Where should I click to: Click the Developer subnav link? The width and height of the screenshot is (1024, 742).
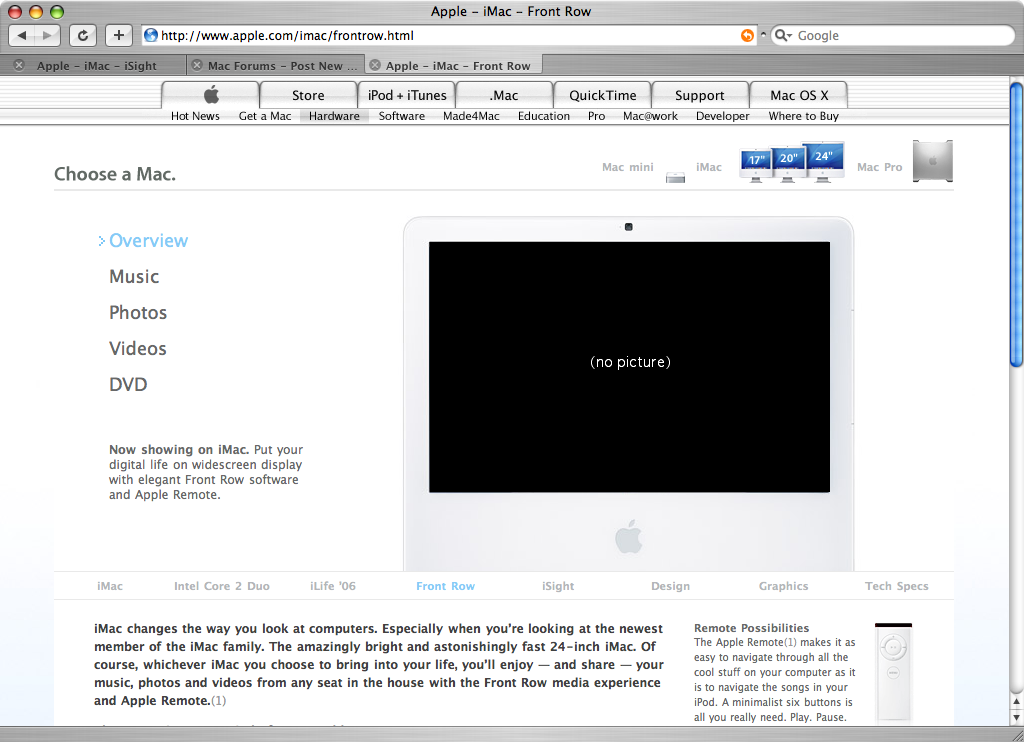[x=722, y=116]
